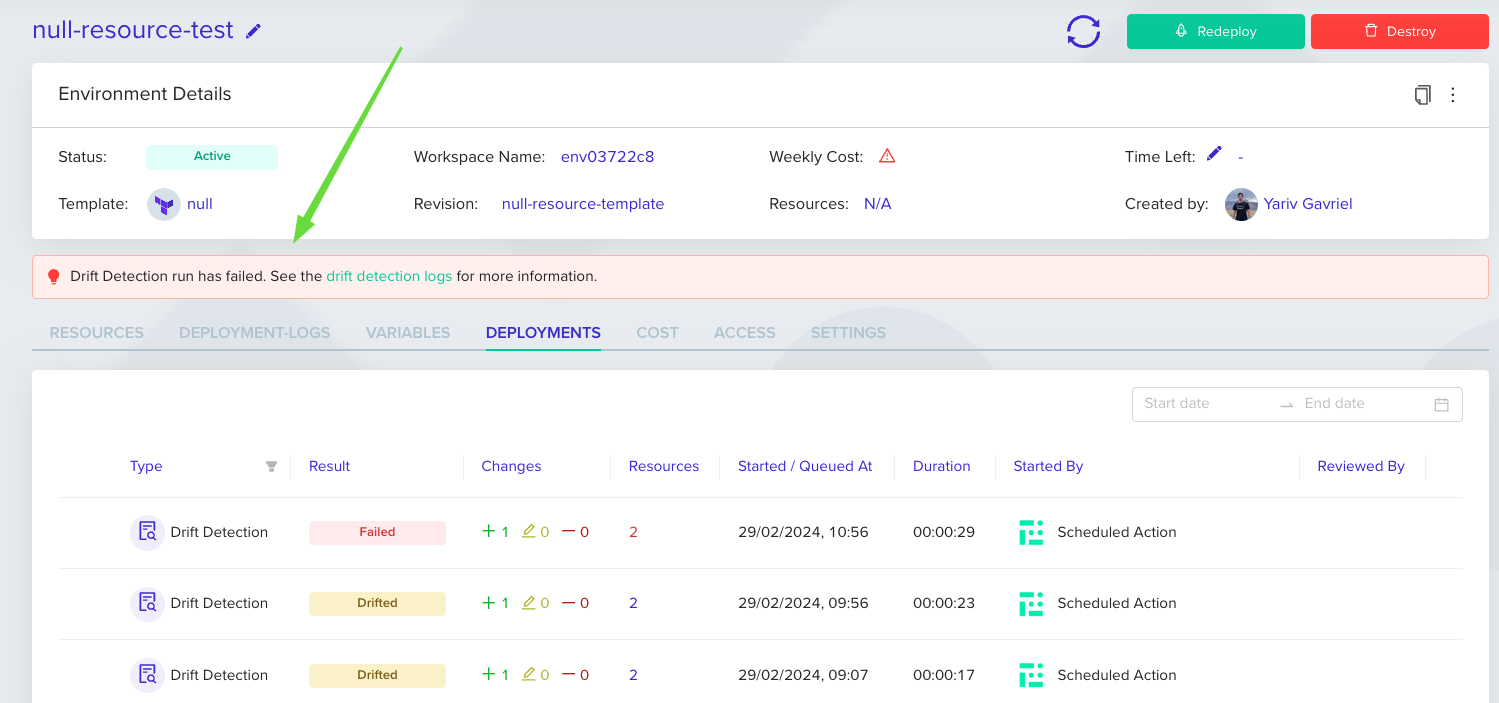1499x703 pixels.
Task: Click the Changes column header
Action: (x=511, y=466)
